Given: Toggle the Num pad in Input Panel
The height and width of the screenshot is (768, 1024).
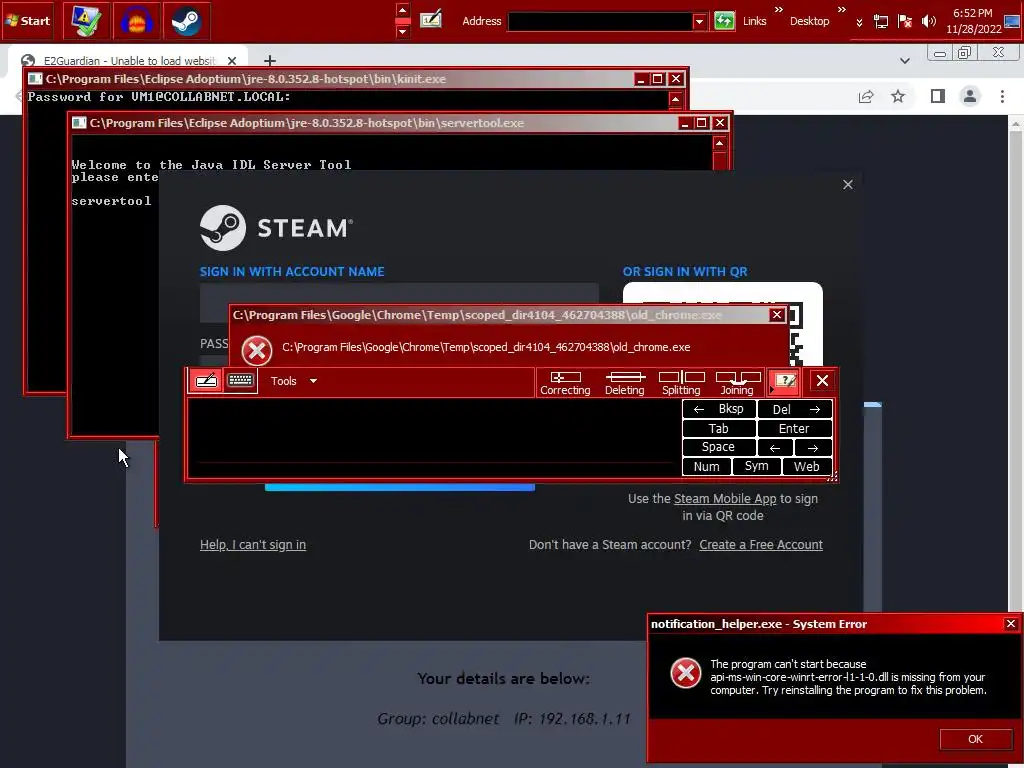Looking at the screenshot, I should (x=707, y=466).
